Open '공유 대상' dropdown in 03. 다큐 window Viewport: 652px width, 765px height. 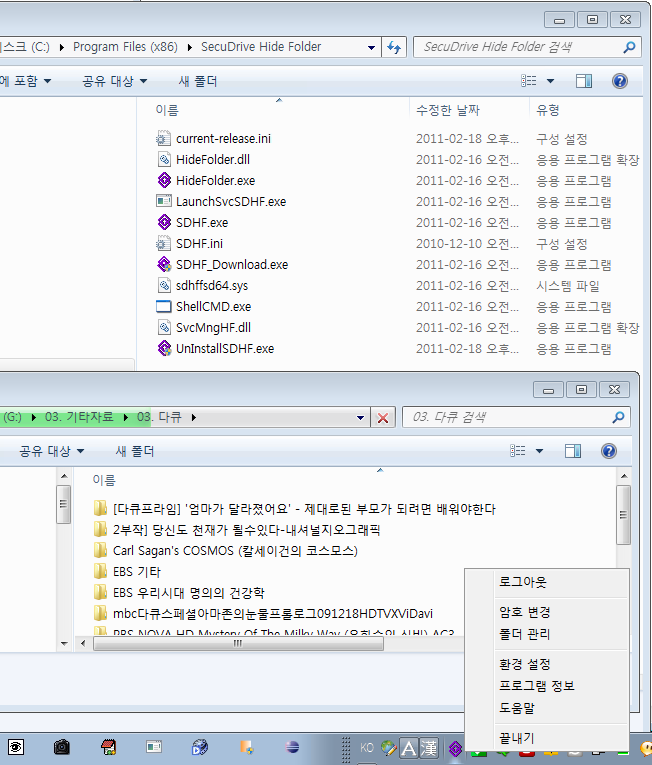pyautogui.click(x=52, y=451)
